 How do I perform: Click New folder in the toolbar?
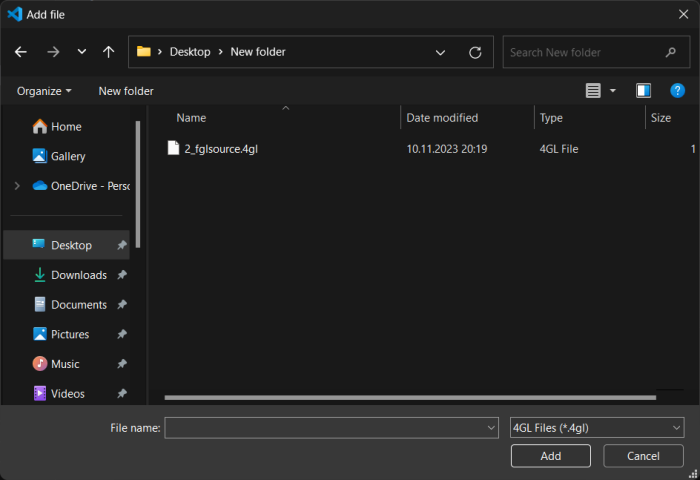(126, 91)
